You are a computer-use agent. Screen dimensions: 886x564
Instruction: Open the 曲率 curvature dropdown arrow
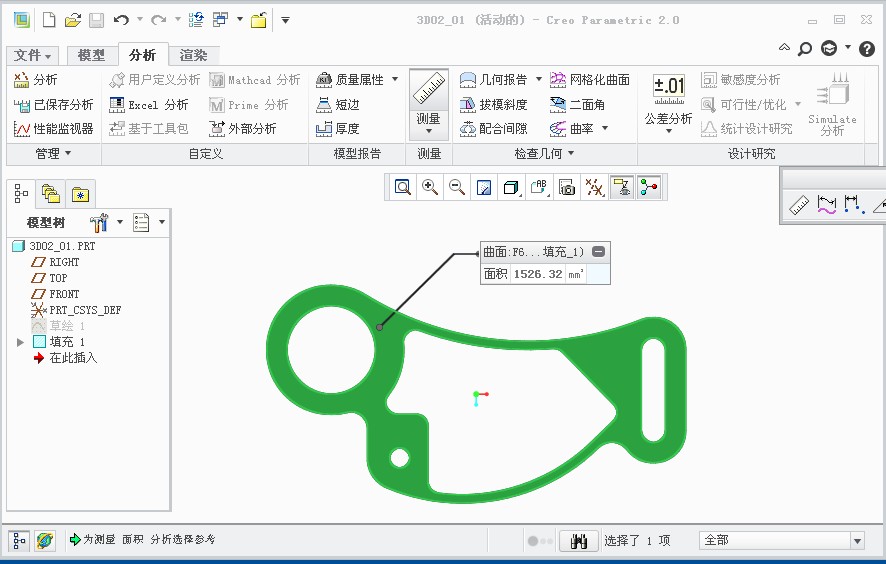tap(605, 129)
